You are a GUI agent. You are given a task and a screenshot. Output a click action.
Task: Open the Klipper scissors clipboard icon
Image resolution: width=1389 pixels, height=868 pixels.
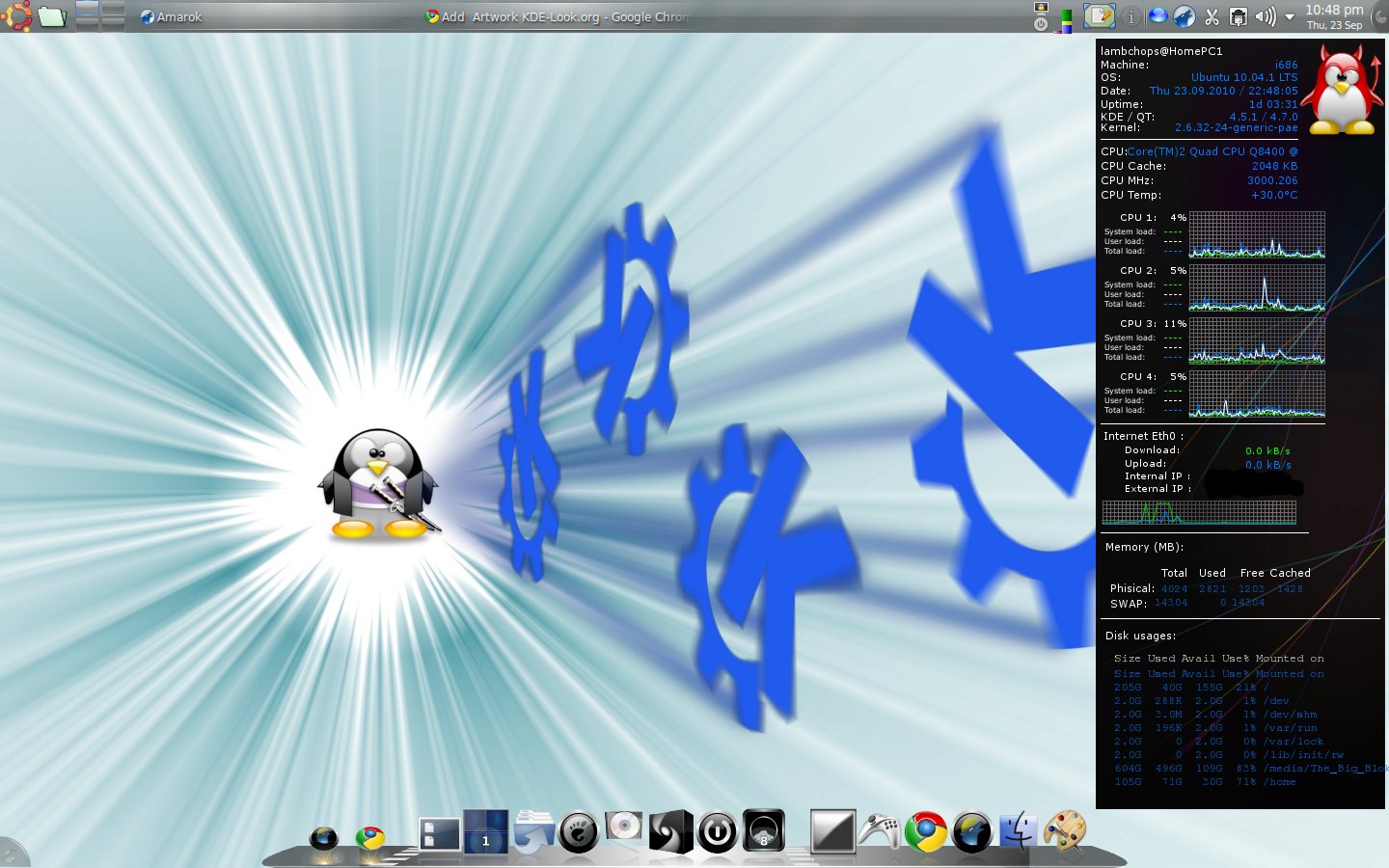pyautogui.click(x=1212, y=16)
